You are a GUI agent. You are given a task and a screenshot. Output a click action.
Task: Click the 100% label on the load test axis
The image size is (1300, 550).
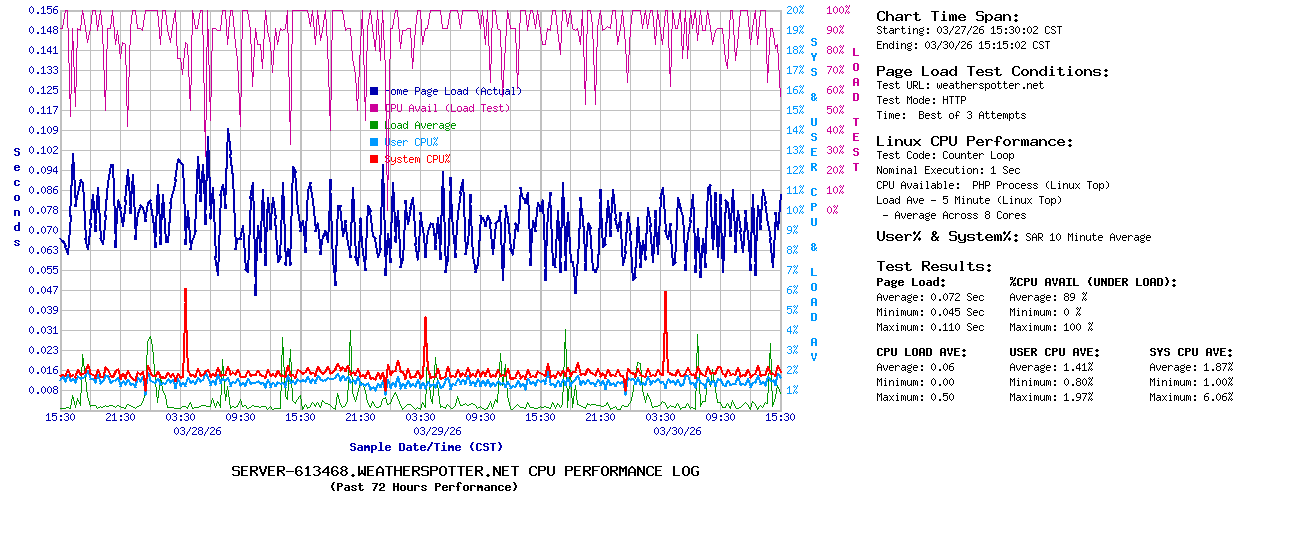click(x=838, y=10)
